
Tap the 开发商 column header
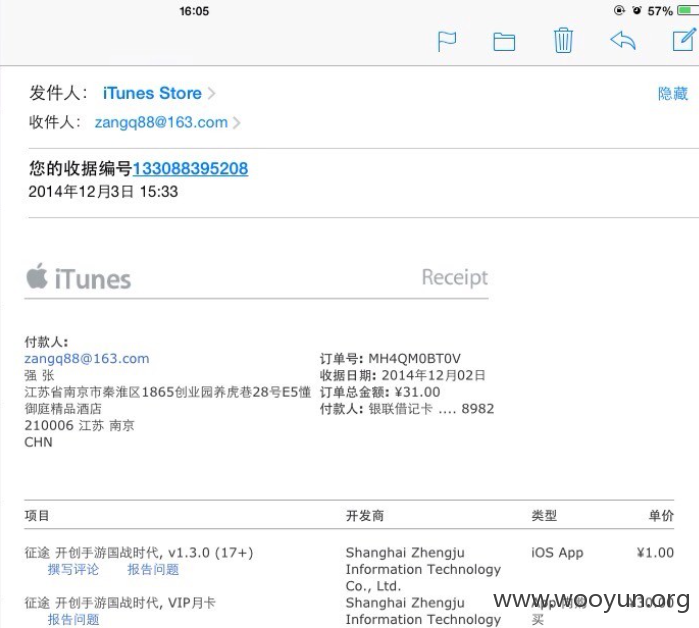click(365, 516)
